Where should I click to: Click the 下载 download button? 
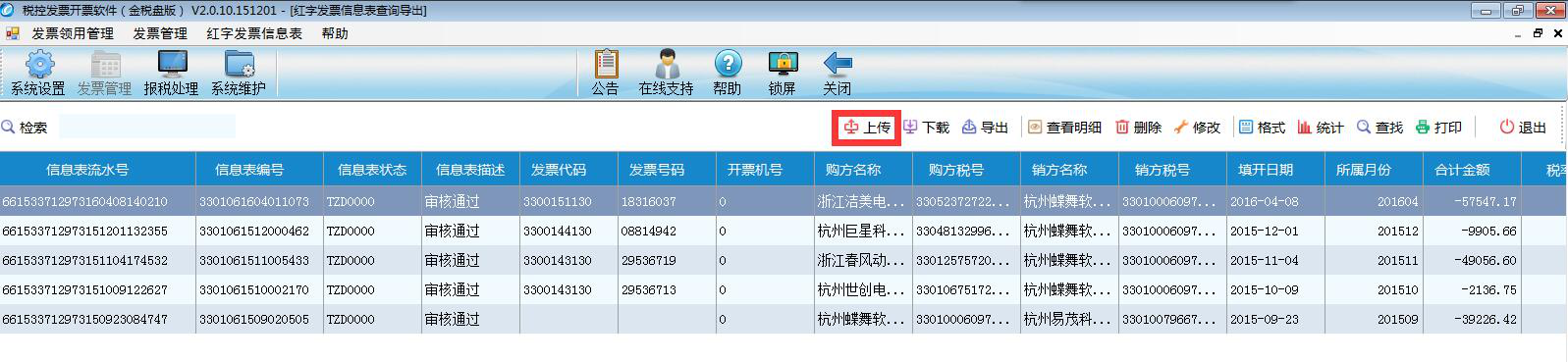click(x=926, y=128)
